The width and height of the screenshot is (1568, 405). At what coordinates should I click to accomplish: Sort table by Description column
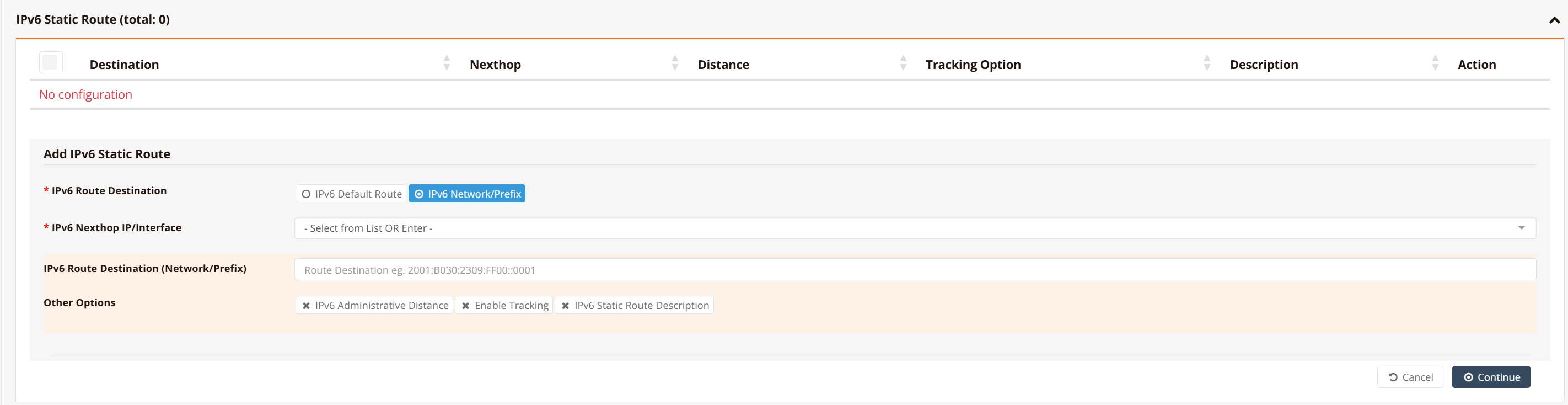click(1435, 63)
